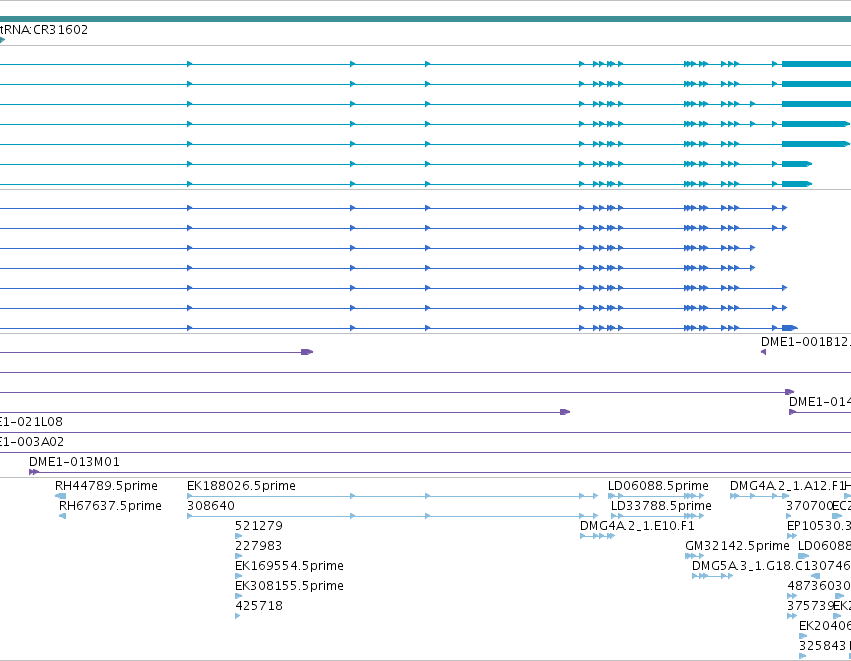This screenshot has width=851, height=661.
Task: Select the tRNA:CR31602 label
Action: click(44, 29)
